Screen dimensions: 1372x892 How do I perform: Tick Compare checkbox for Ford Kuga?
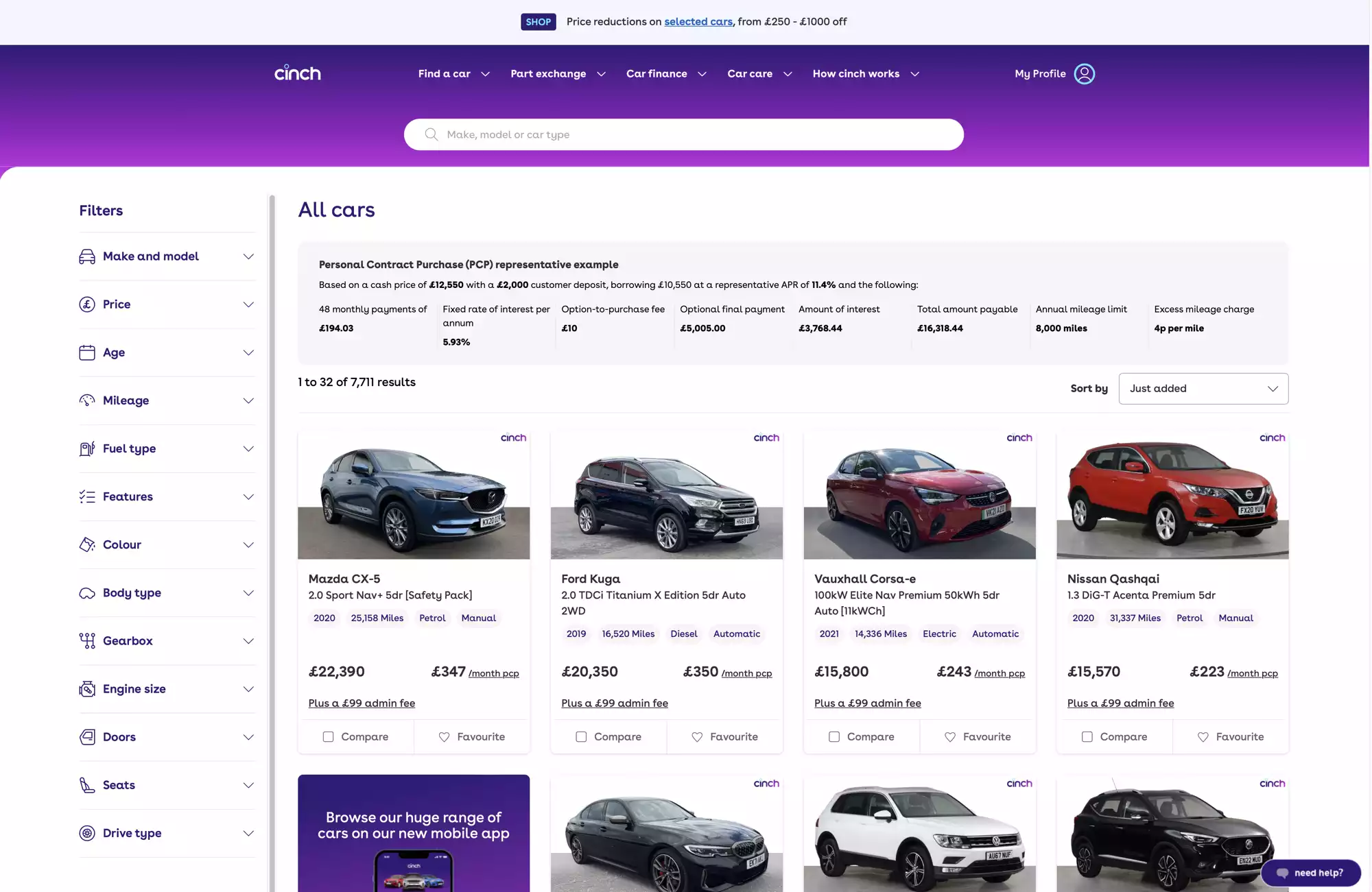coord(581,737)
